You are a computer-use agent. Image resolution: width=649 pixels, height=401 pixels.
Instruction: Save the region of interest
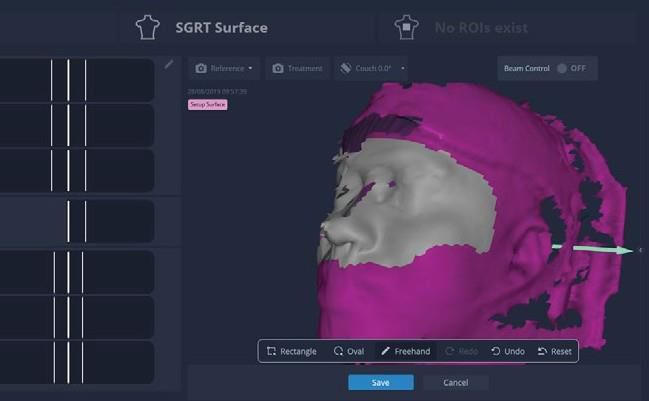click(x=381, y=382)
